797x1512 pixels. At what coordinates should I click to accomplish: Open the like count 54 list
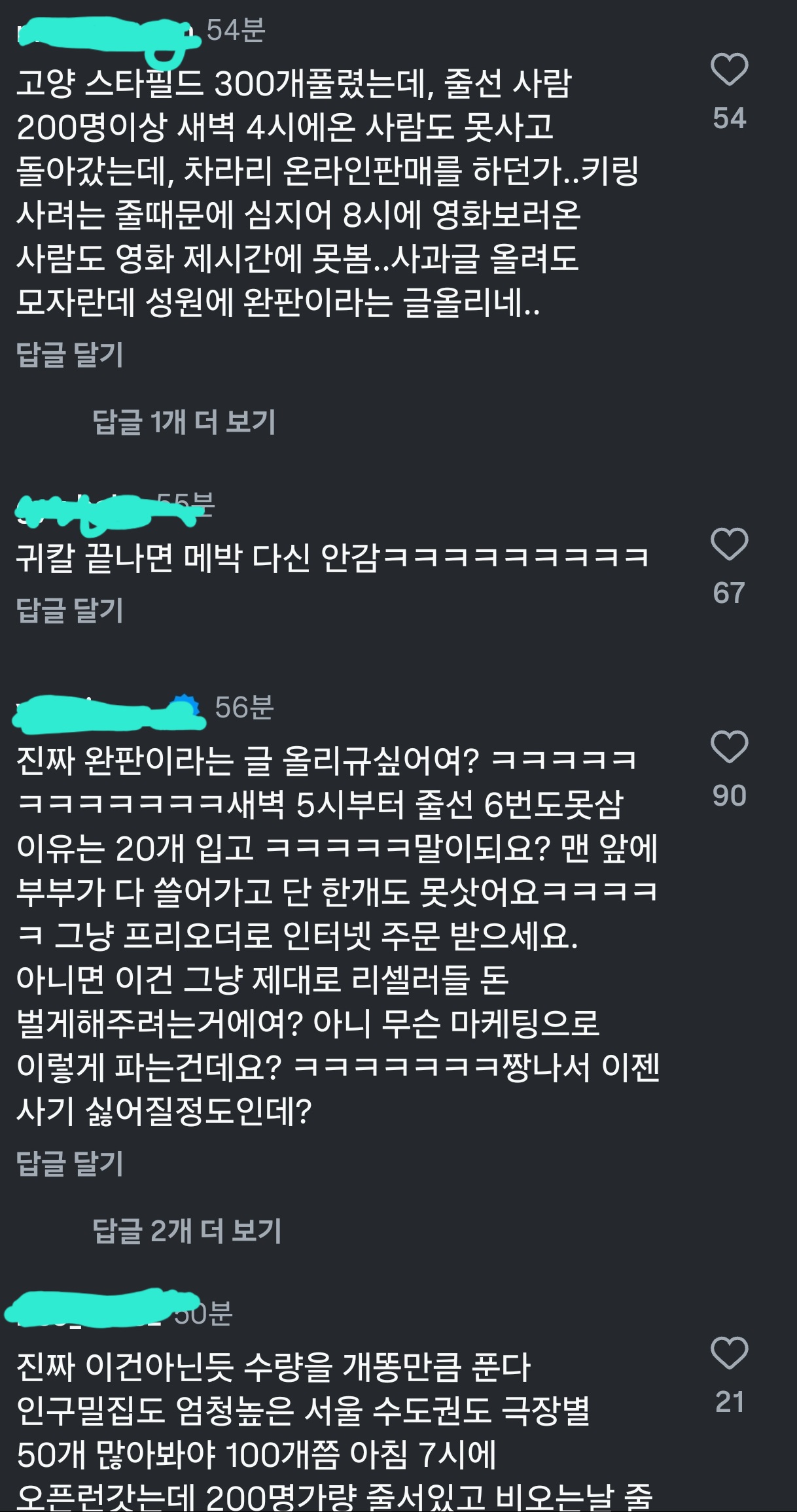[729, 118]
